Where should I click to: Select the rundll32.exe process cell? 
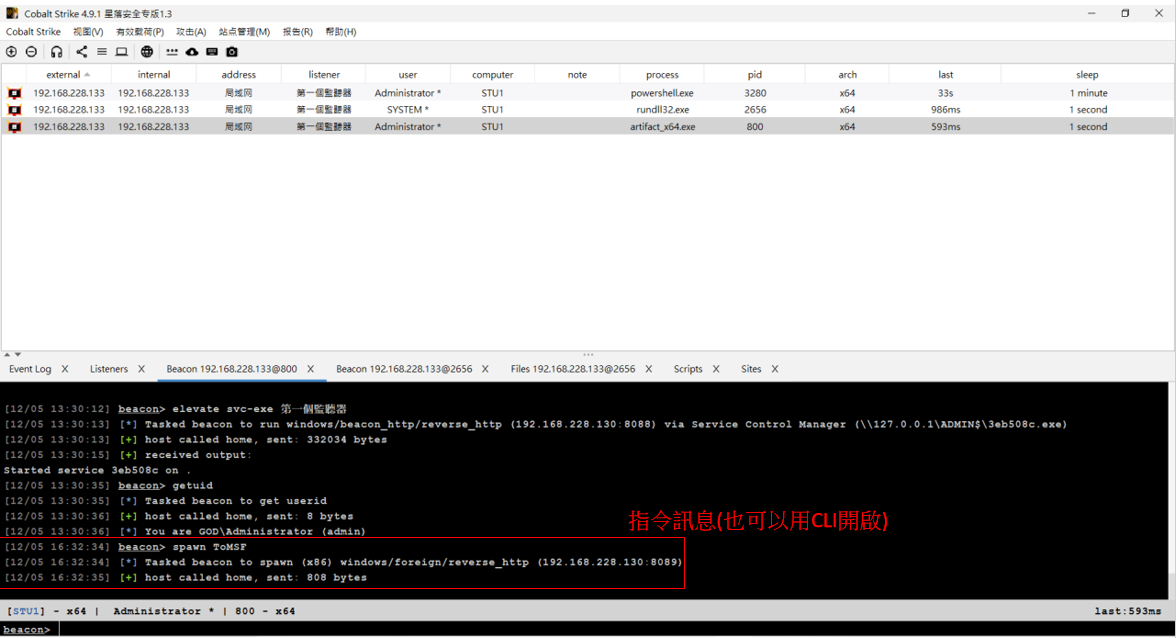click(662, 109)
